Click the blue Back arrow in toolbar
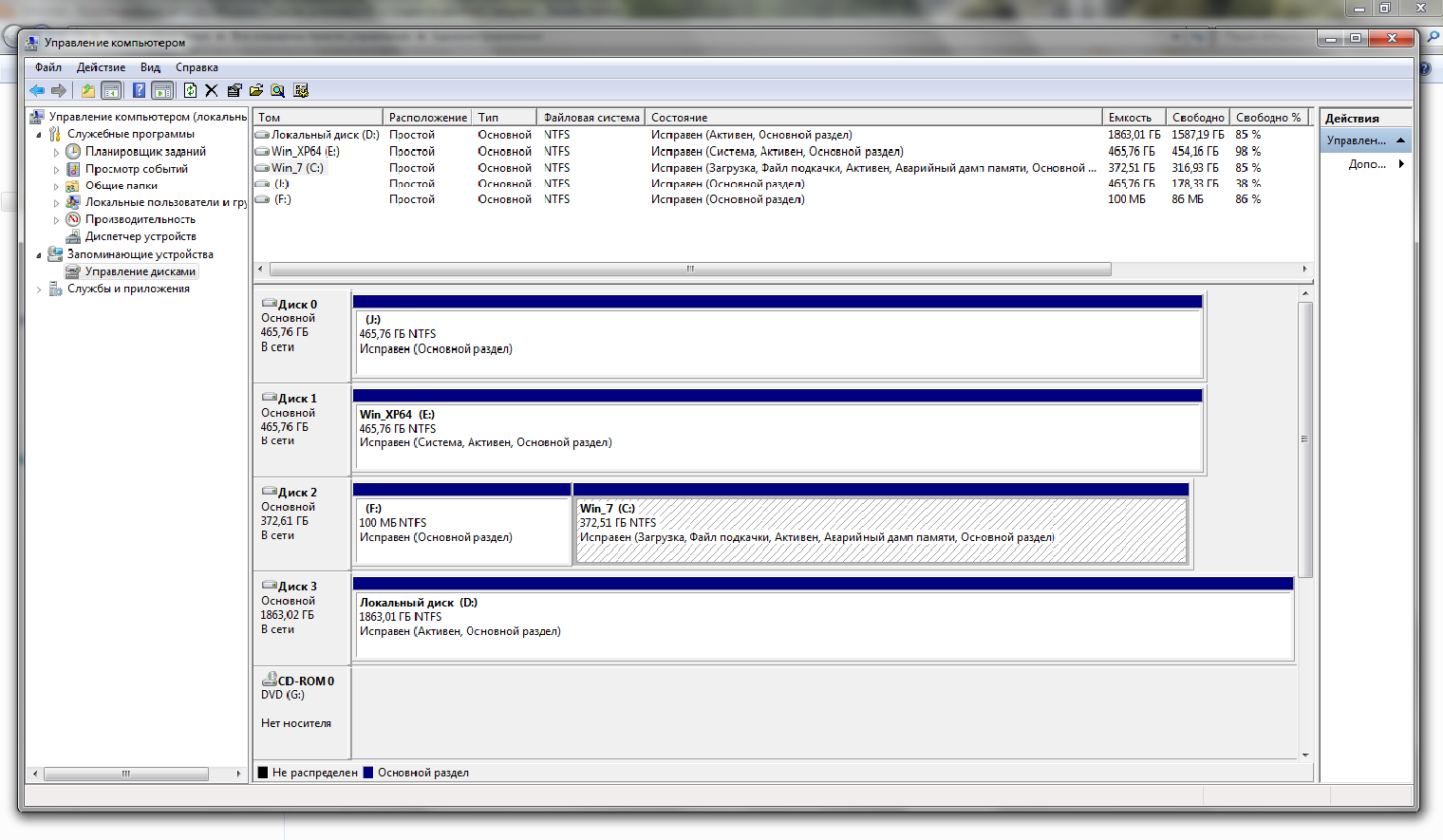The height and width of the screenshot is (840, 1443). [x=36, y=90]
